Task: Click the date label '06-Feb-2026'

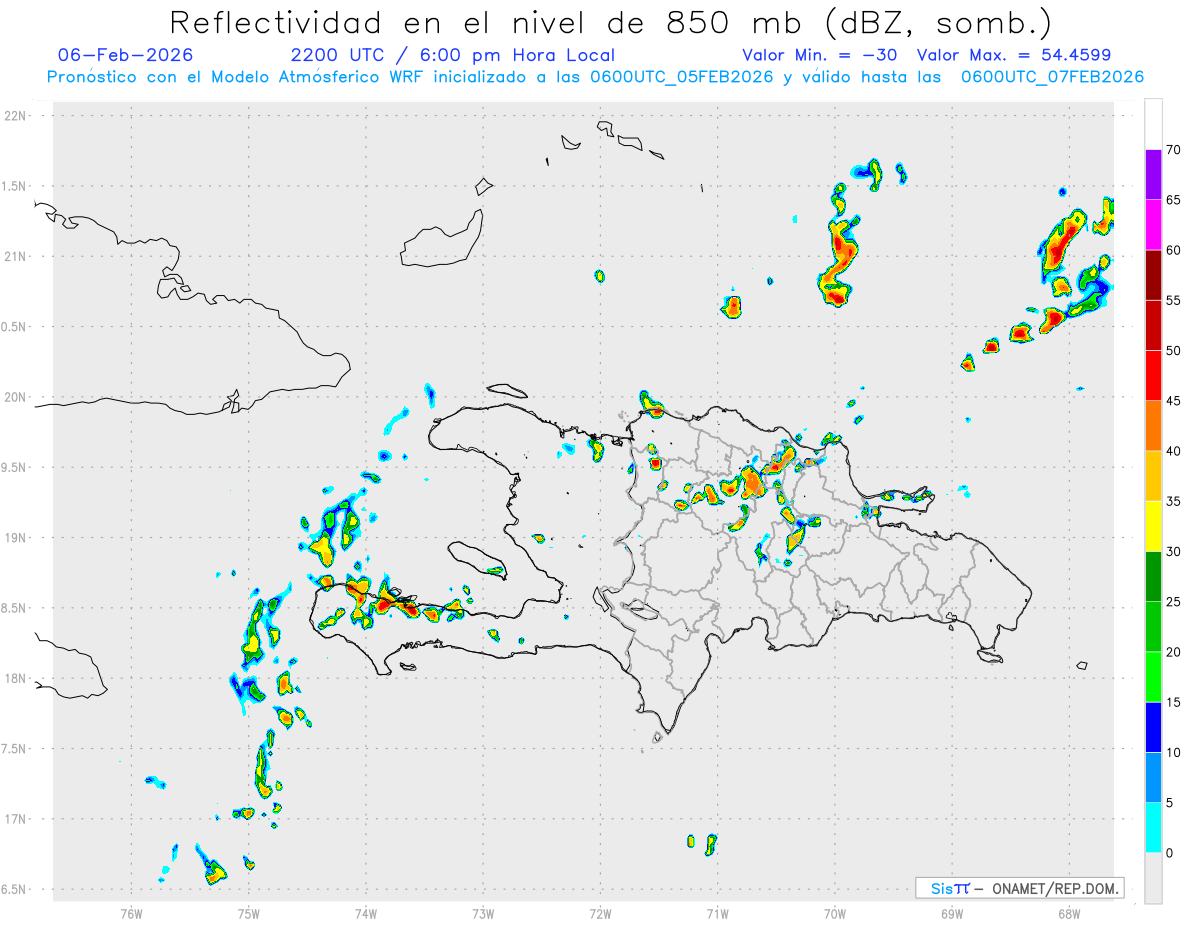Action: pyautogui.click(x=126, y=55)
